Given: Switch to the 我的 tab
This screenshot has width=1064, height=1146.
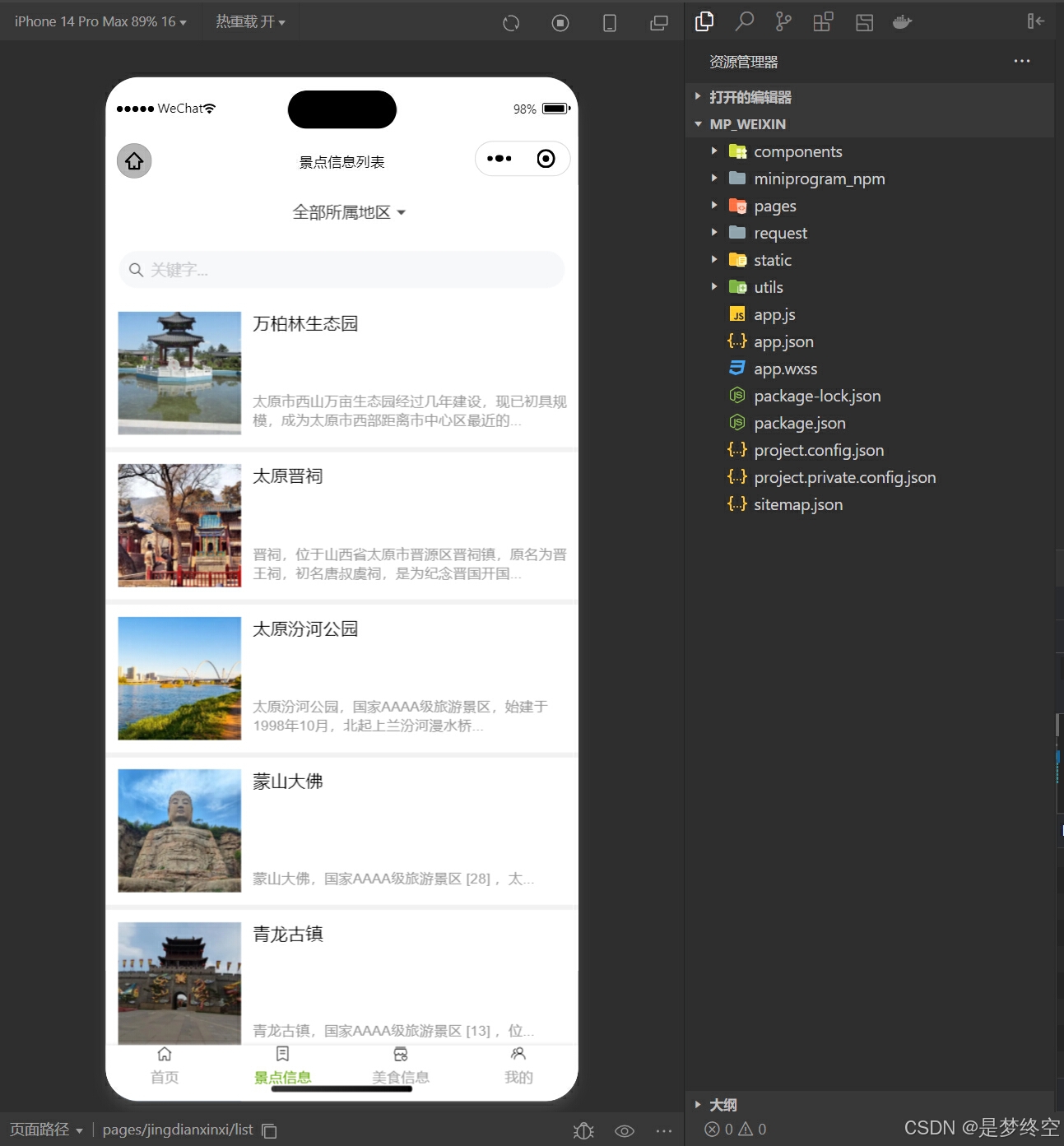Looking at the screenshot, I should [518, 1065].
